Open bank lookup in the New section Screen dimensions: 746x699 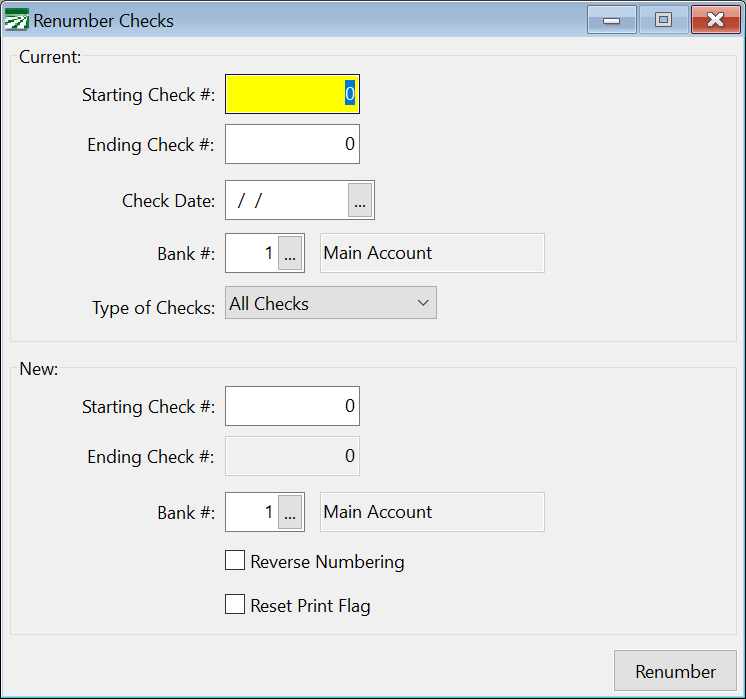[290, 513]
